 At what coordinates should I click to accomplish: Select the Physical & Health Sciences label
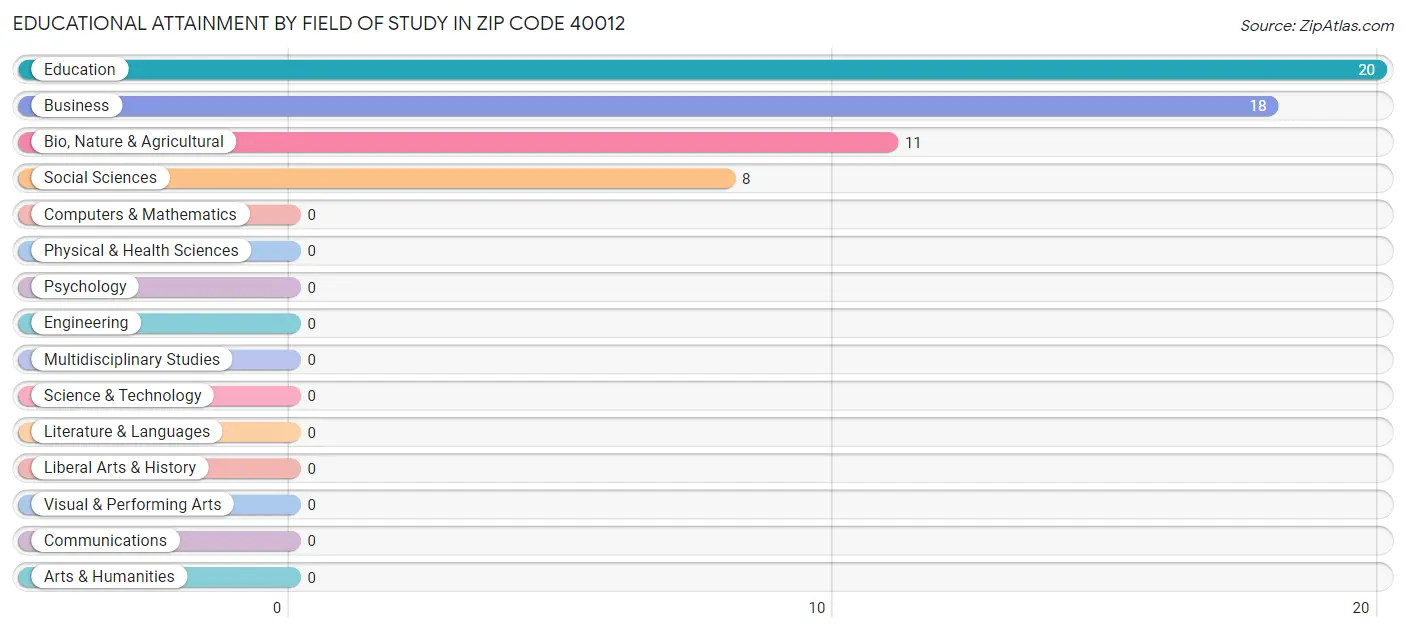point(141,250)
